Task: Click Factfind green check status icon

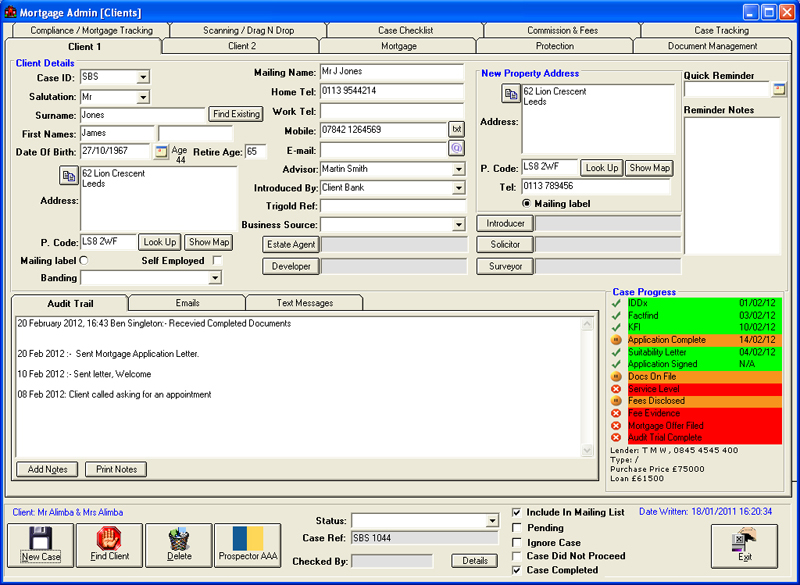Action: tap(616, 316)
